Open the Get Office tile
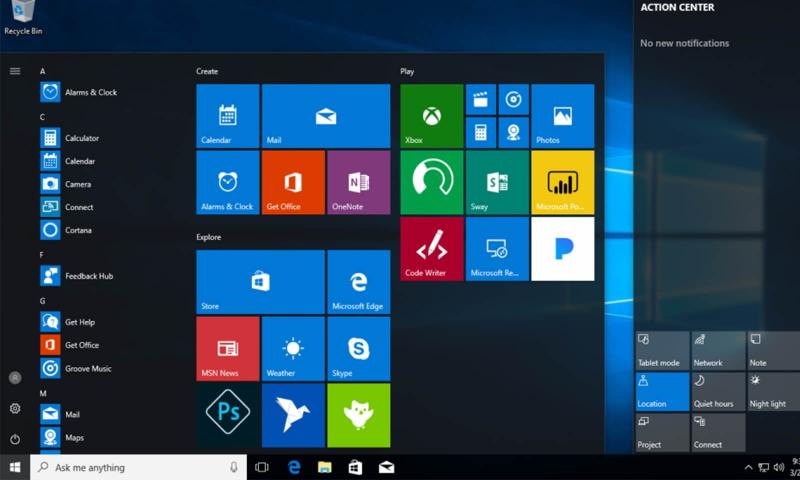 [x=293, y=182]
